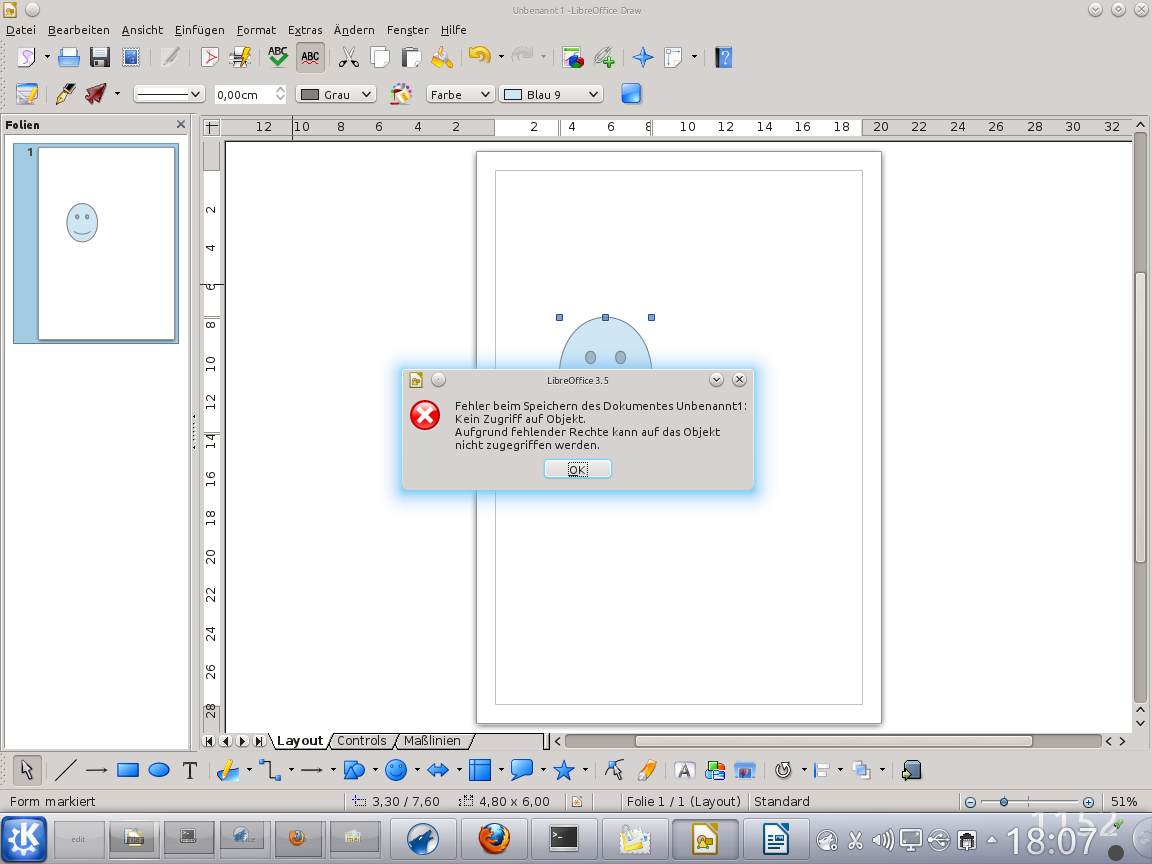Select the Line Ends with Arrow tool
1152x864 pixels.
(x=96, y=770)
